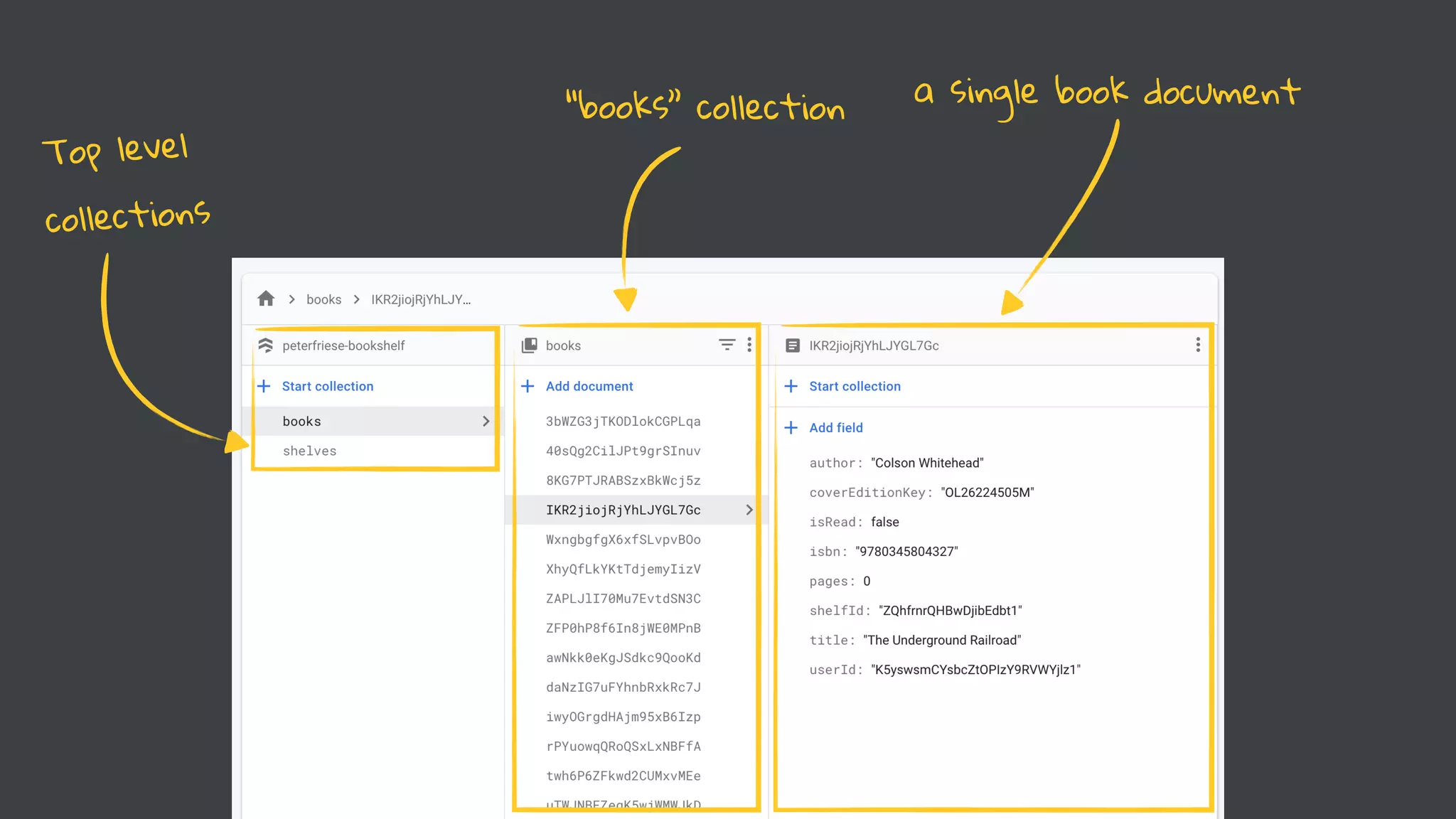Click chevron beside selected IKR2jiojRjYhLJYGL7Gc document
The image size is (1456, 819).
point(749,510)
